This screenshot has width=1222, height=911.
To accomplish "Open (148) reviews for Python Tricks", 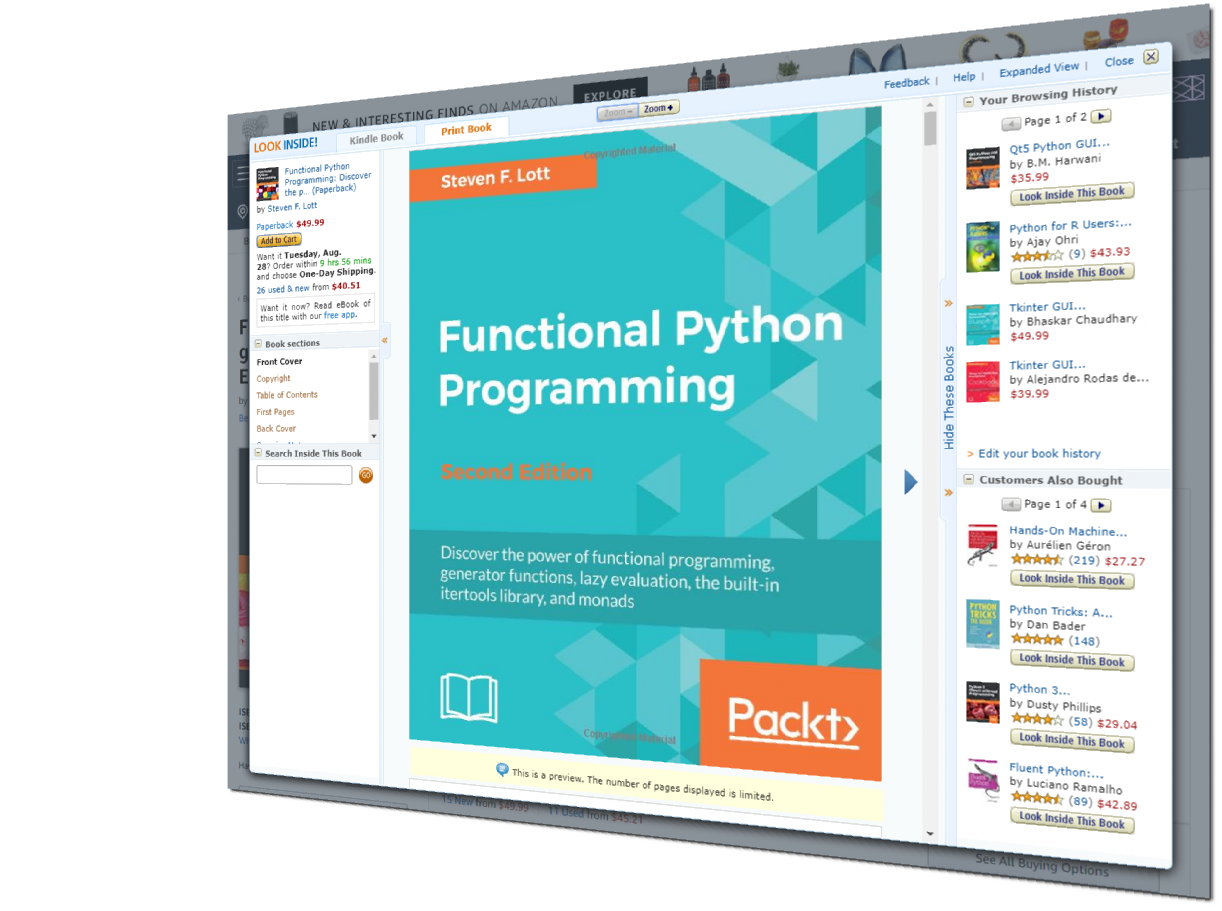I will tap(1084, 641).
